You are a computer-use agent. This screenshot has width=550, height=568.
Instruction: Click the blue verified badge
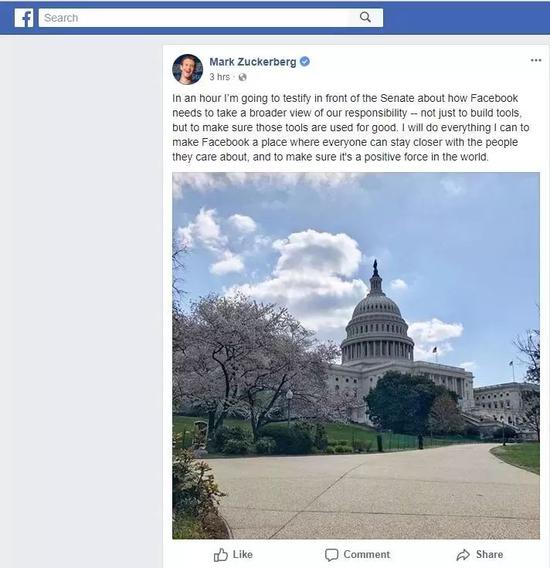(x=305, y=62)
